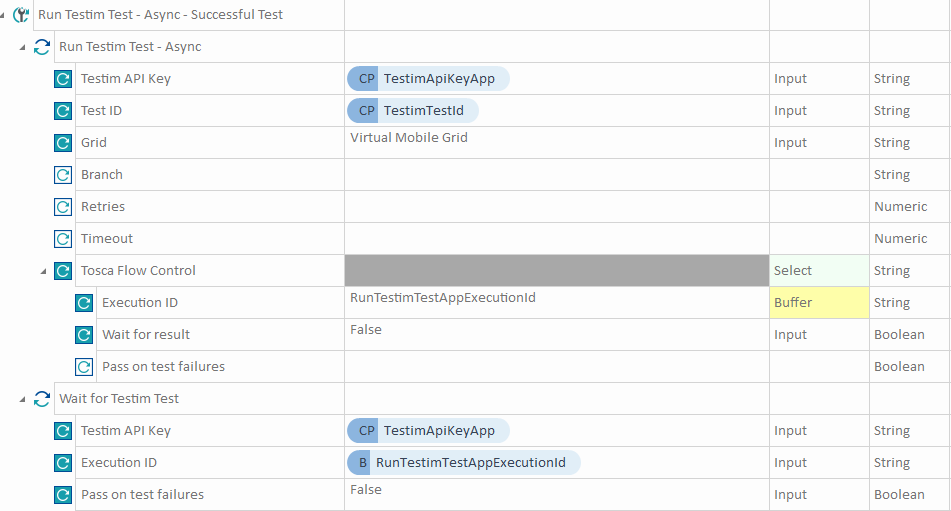The width and height of the screenshot is (951, 511).
Task: Click the icon next to Branch
Action: [63, 175]
